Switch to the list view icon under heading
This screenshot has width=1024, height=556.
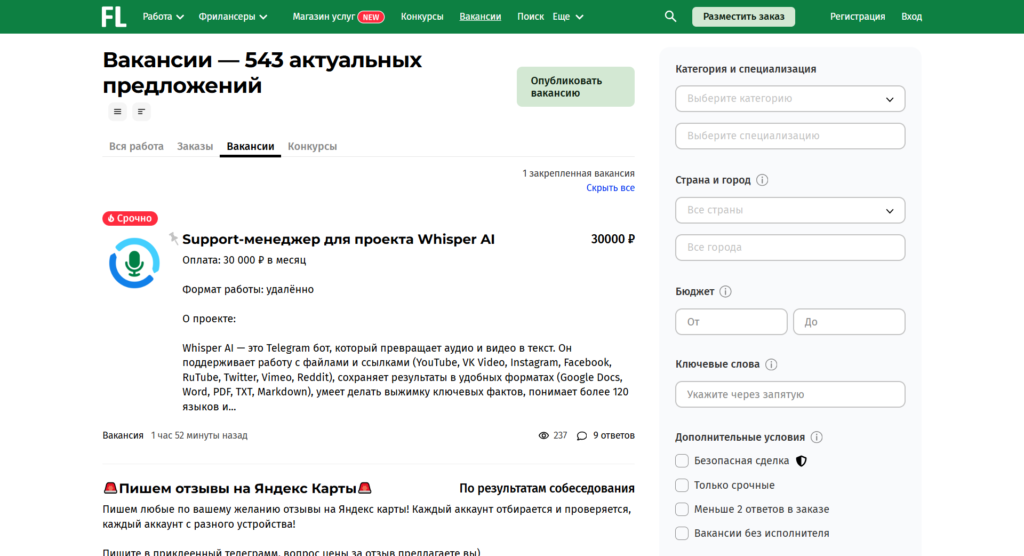click(118, 112)
